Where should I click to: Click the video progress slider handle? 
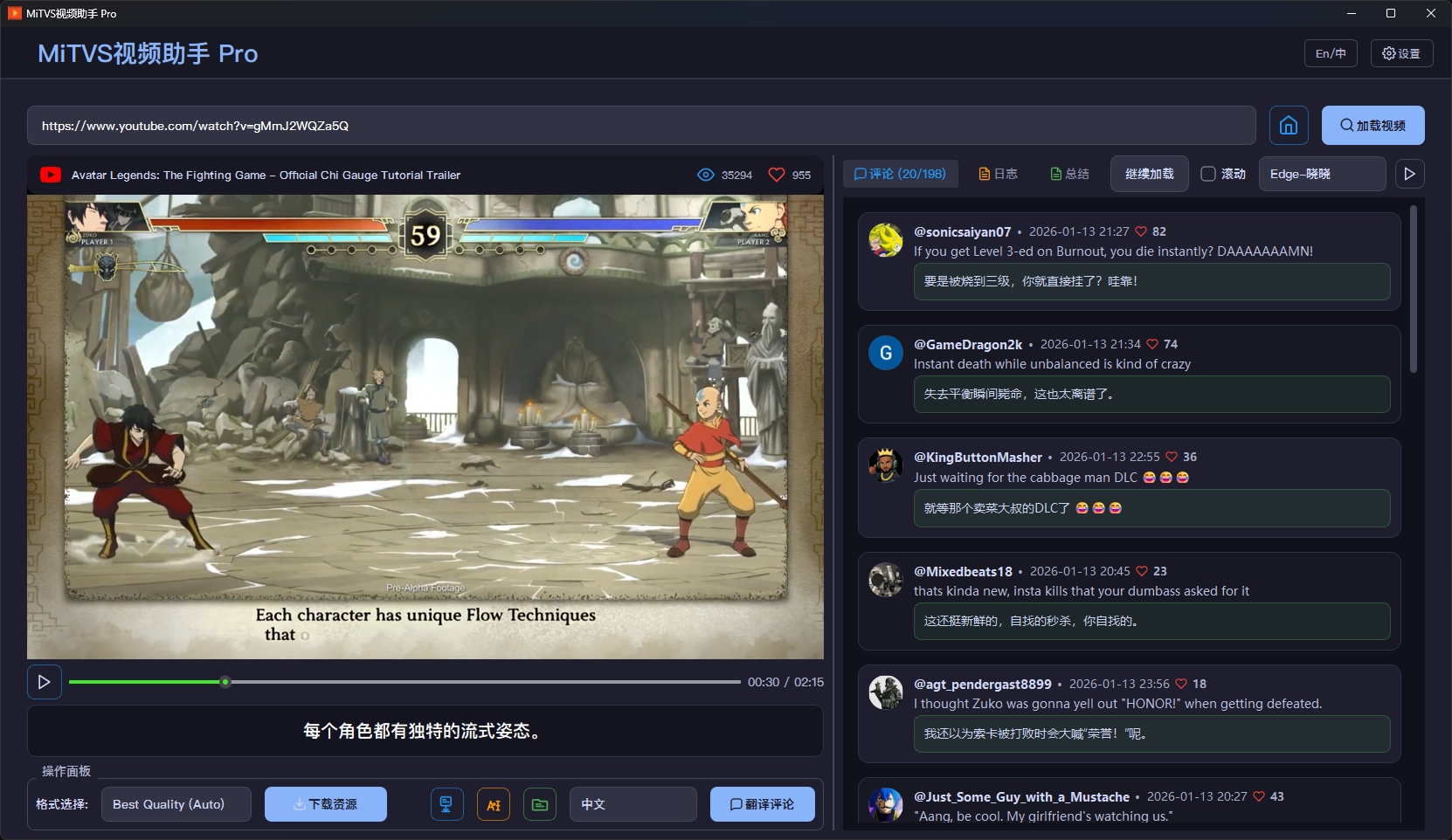click(x=225, y=682)
